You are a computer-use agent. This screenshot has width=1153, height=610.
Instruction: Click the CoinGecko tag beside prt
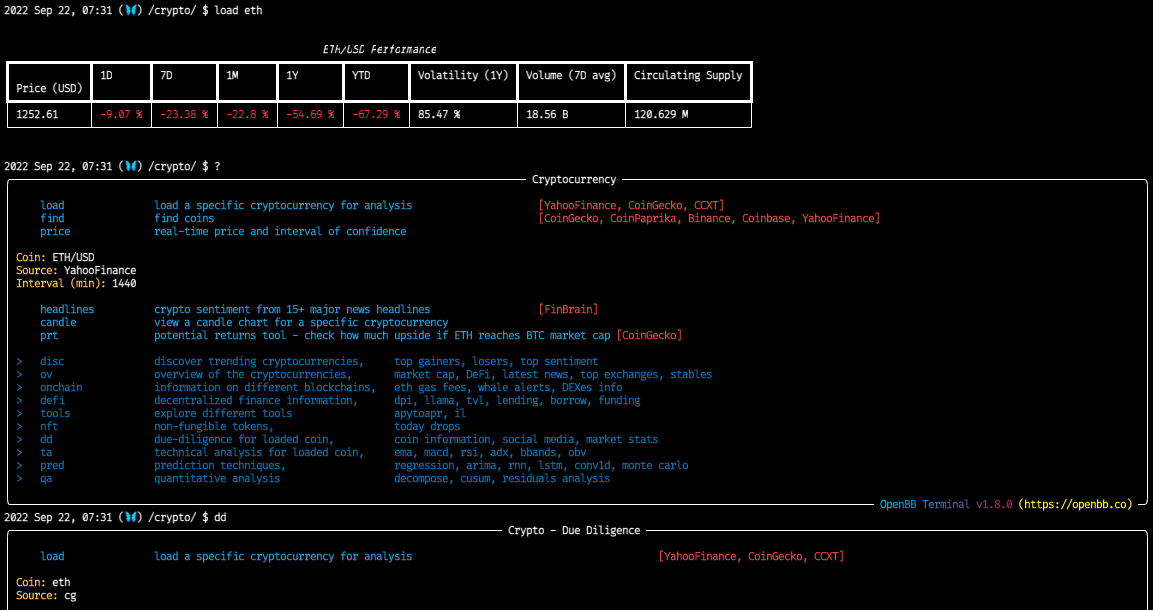point(649,334)
